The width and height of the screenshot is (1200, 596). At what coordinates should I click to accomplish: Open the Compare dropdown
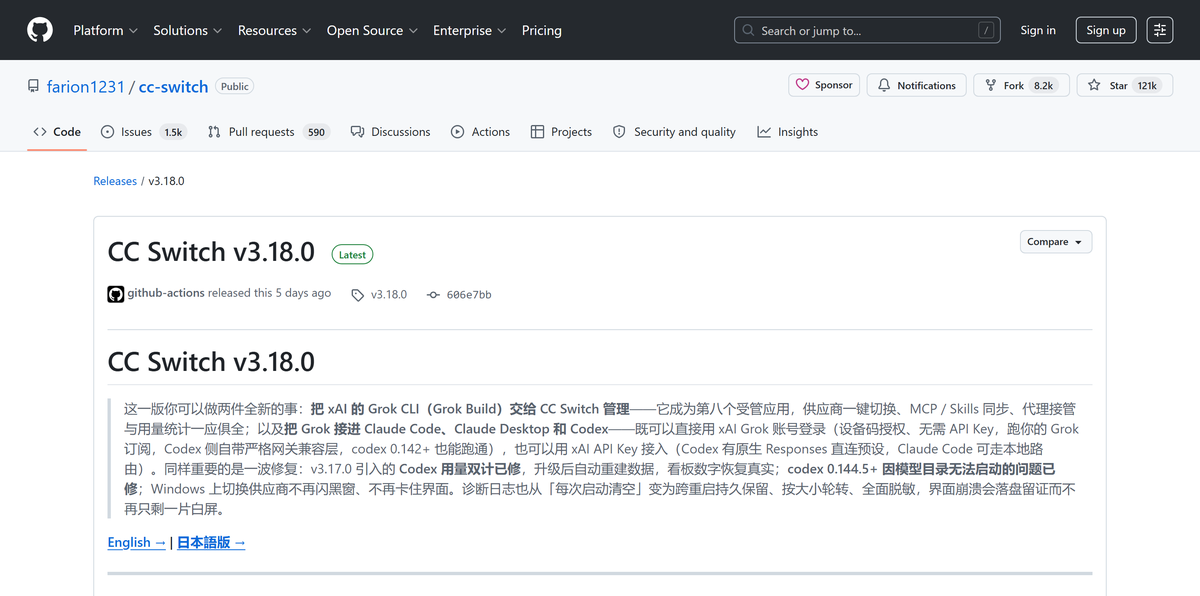click(1056, 242)
